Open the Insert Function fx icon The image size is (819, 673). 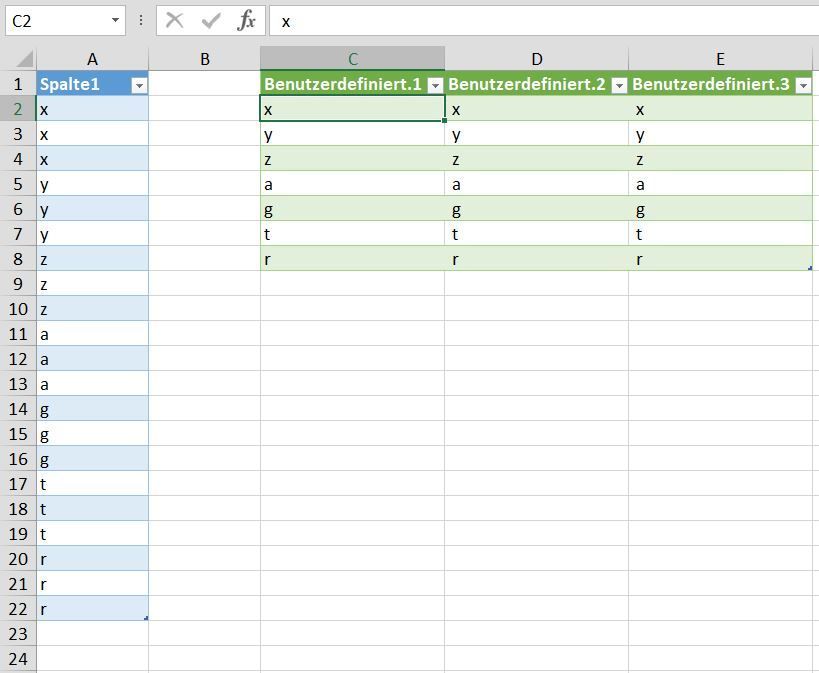click(246, 21)
